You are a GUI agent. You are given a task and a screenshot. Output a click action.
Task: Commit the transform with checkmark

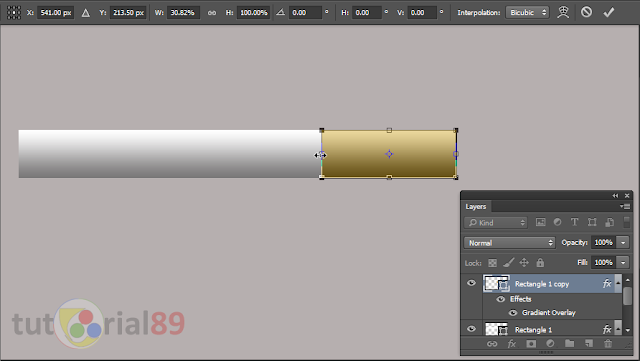click(x=609, y=12)
